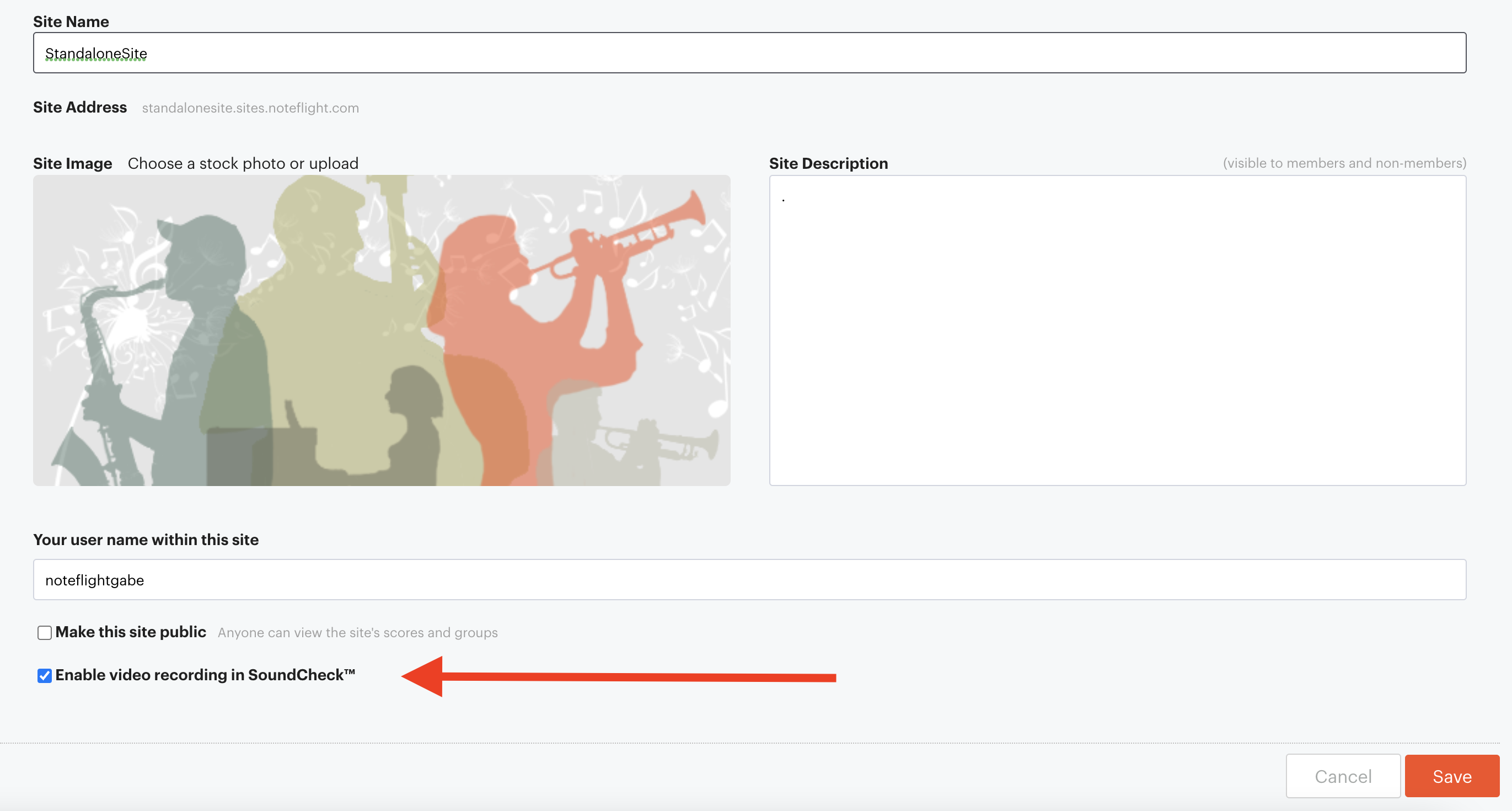Click the 'Site Description' label
This screenshot has height=811, width=1512.
tap(829, 163)
